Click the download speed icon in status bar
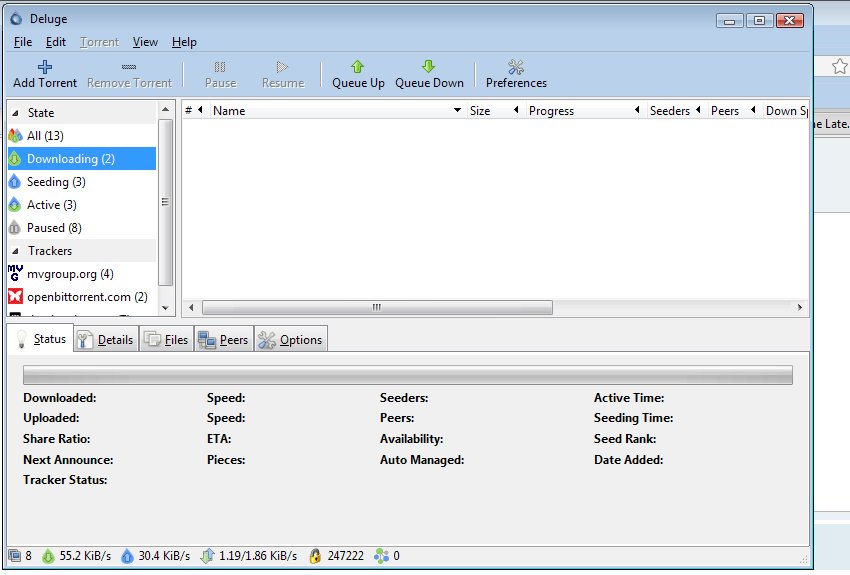 48,556
